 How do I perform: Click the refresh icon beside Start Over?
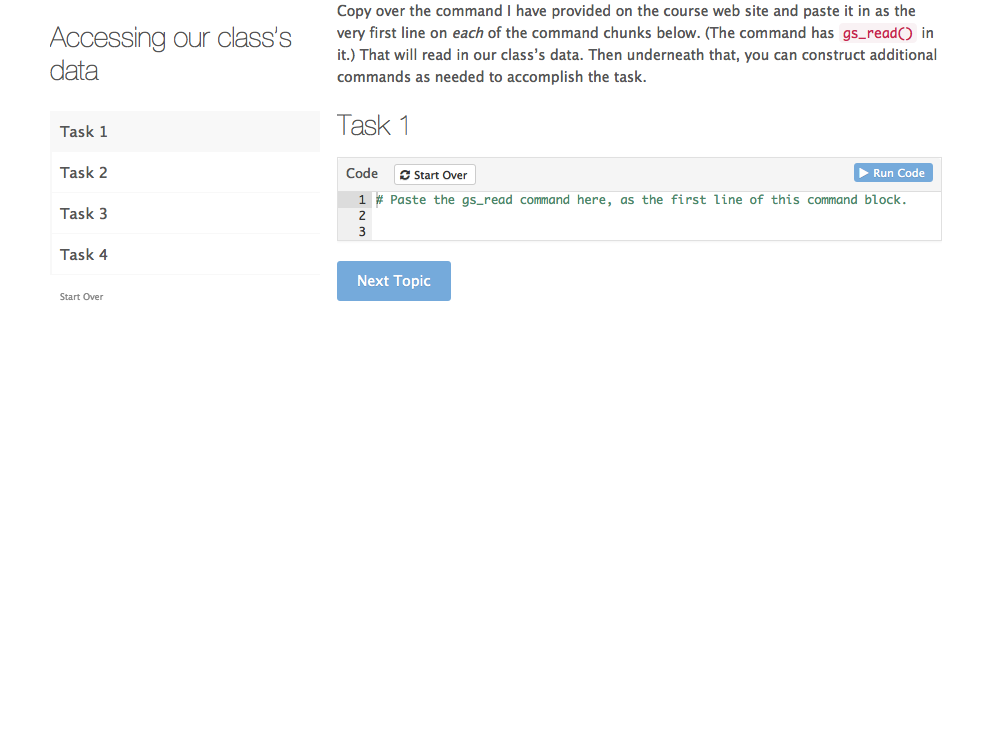[405, 175]
